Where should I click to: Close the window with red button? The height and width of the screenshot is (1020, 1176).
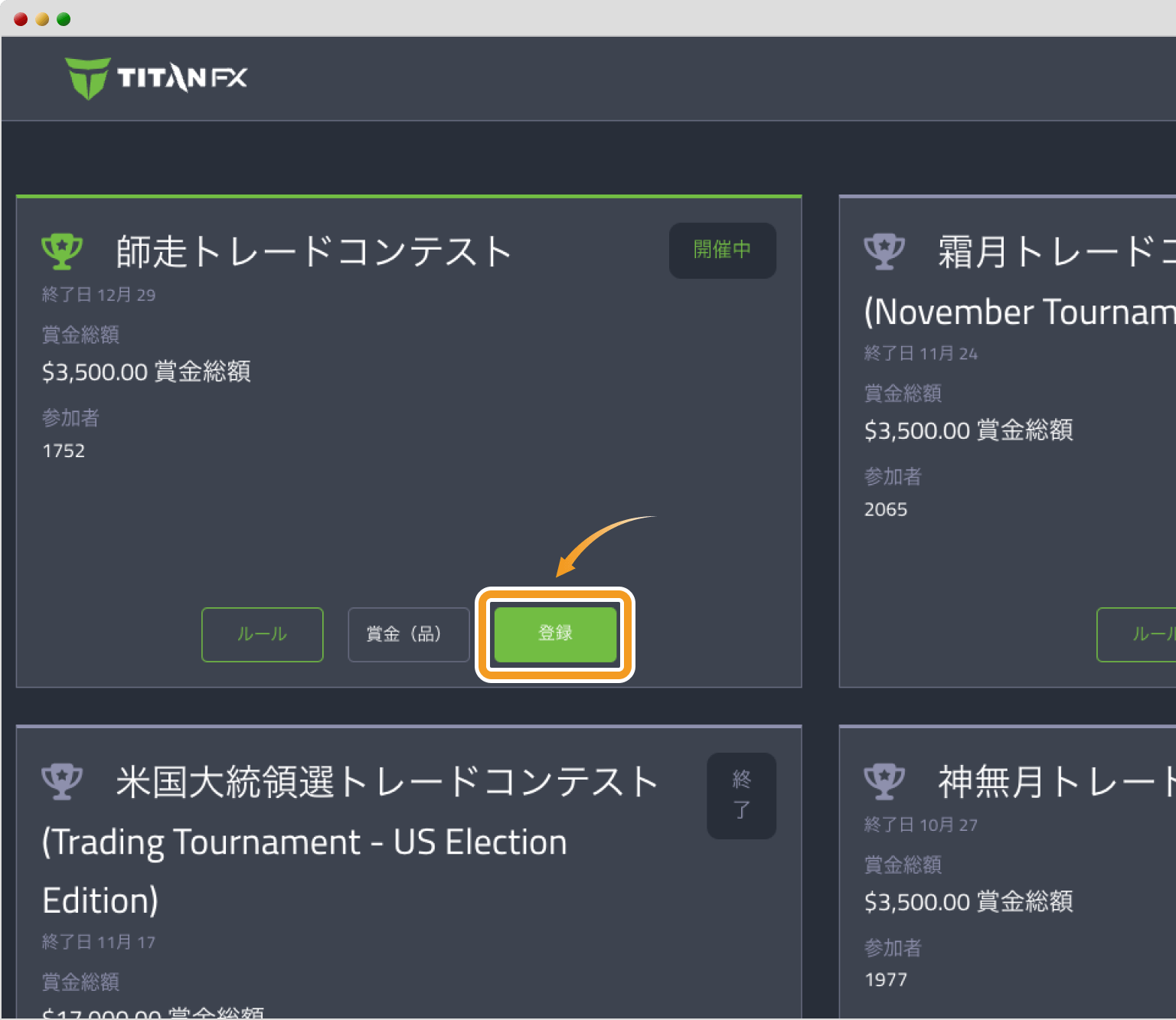(x=21, y=19)
